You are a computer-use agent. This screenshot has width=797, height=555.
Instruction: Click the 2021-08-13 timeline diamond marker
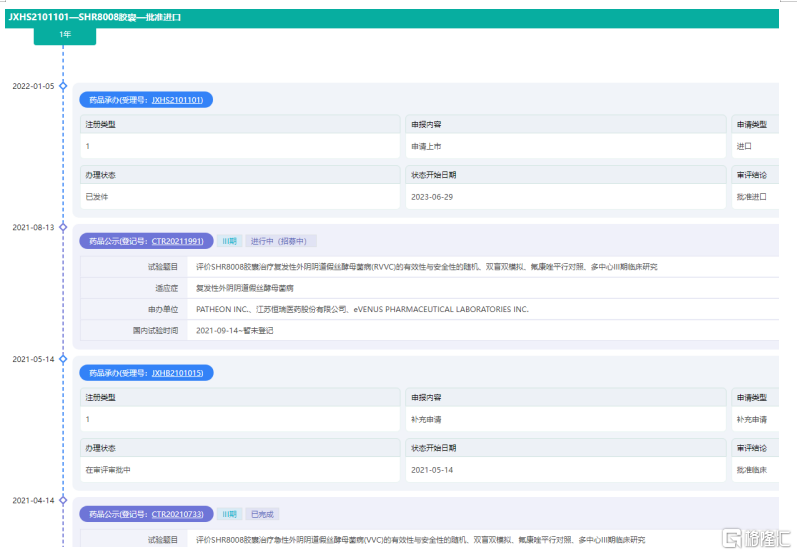point(63,227)
